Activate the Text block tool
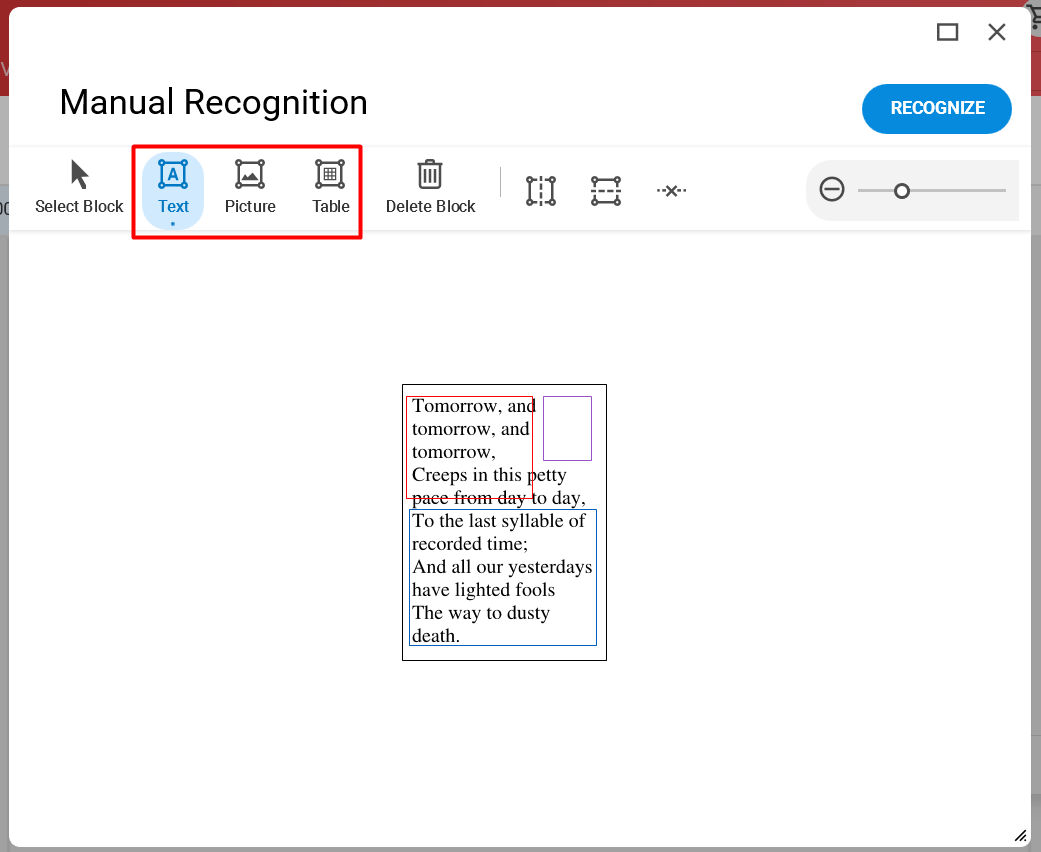This screenshot has height=852, width=1041. tap(173, 190)
